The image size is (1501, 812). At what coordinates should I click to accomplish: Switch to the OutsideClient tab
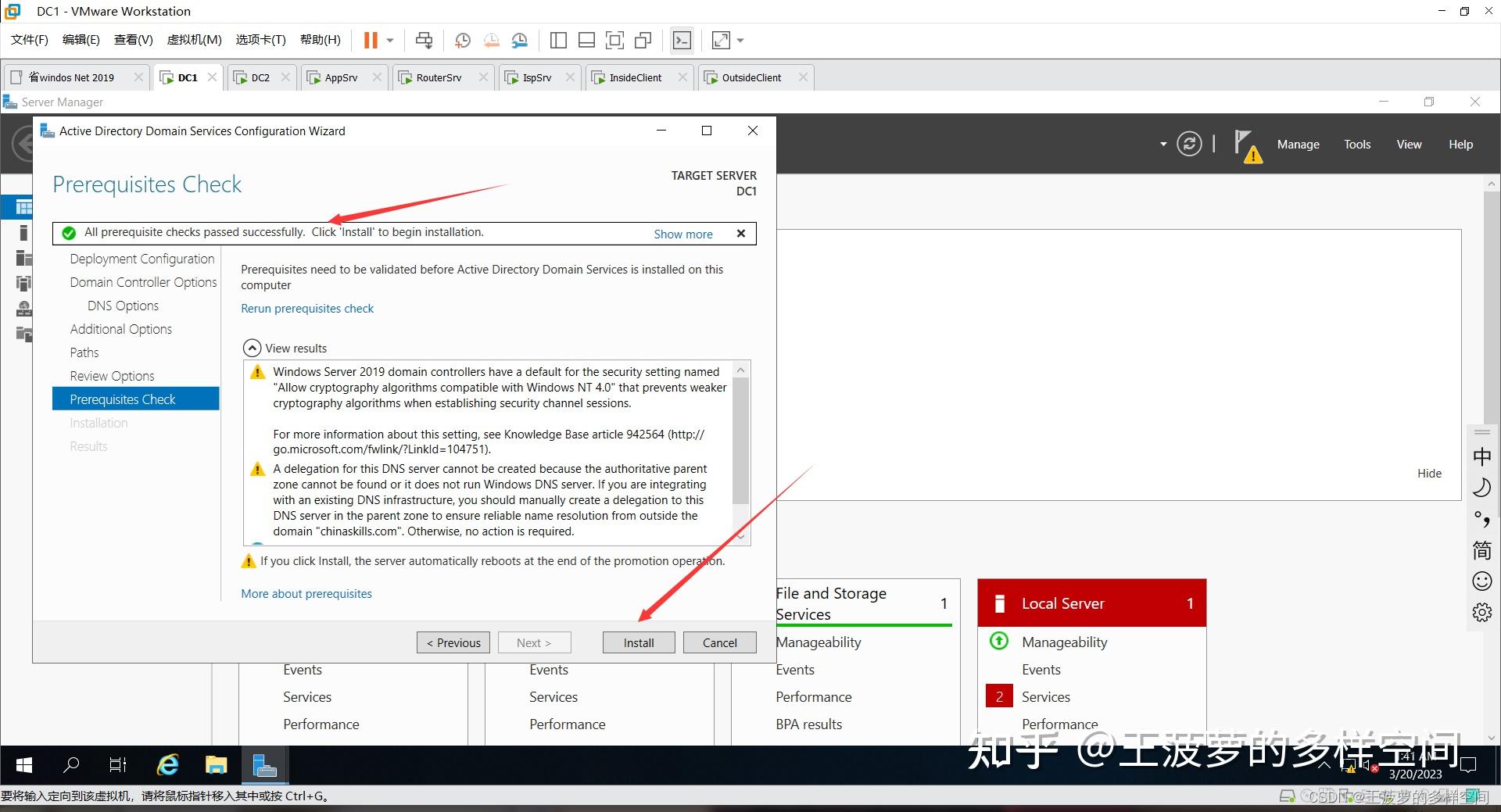click(x=751, y=77)
